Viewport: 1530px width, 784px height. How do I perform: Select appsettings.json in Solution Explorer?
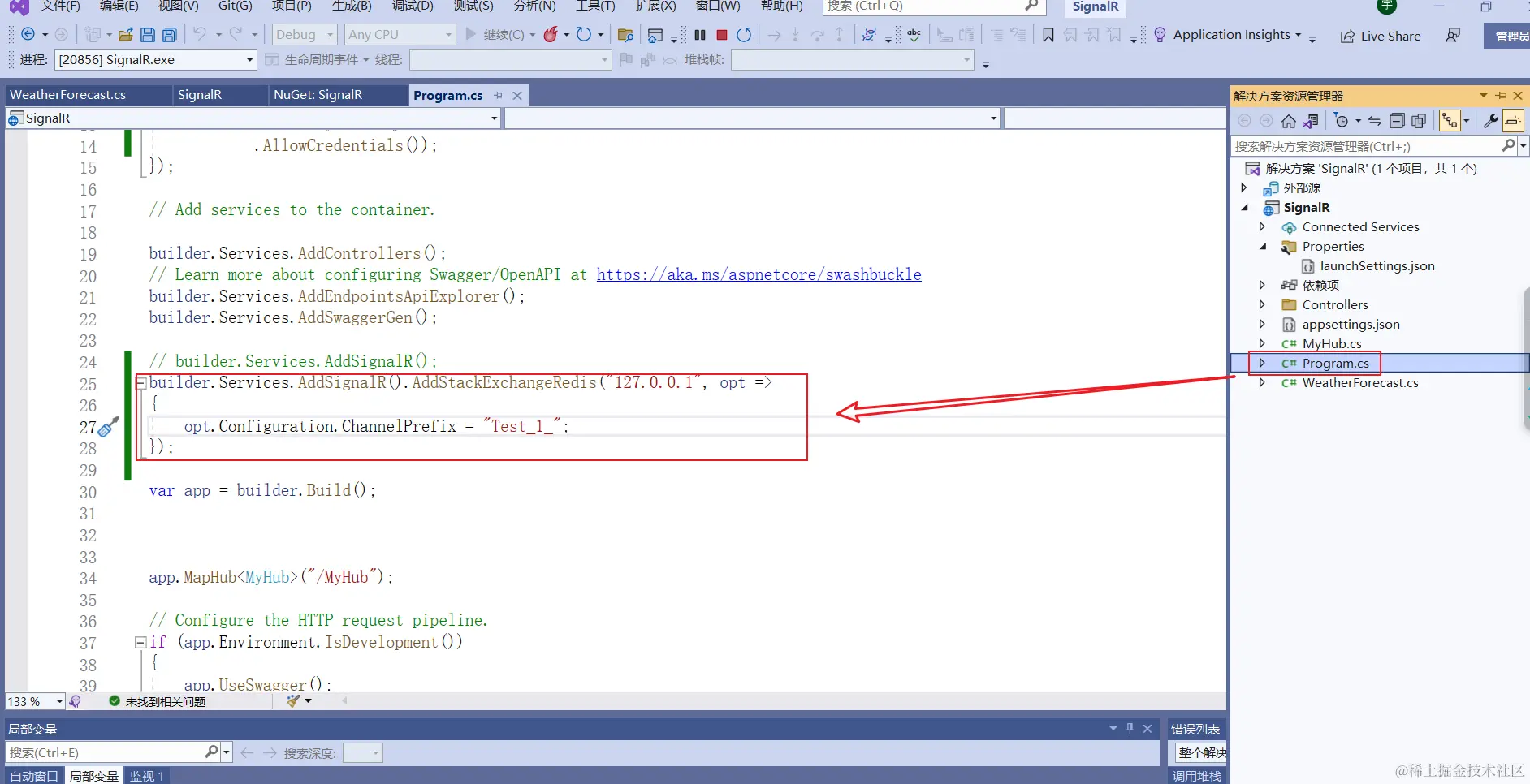pyautogui.click(x=1351, y=325)
